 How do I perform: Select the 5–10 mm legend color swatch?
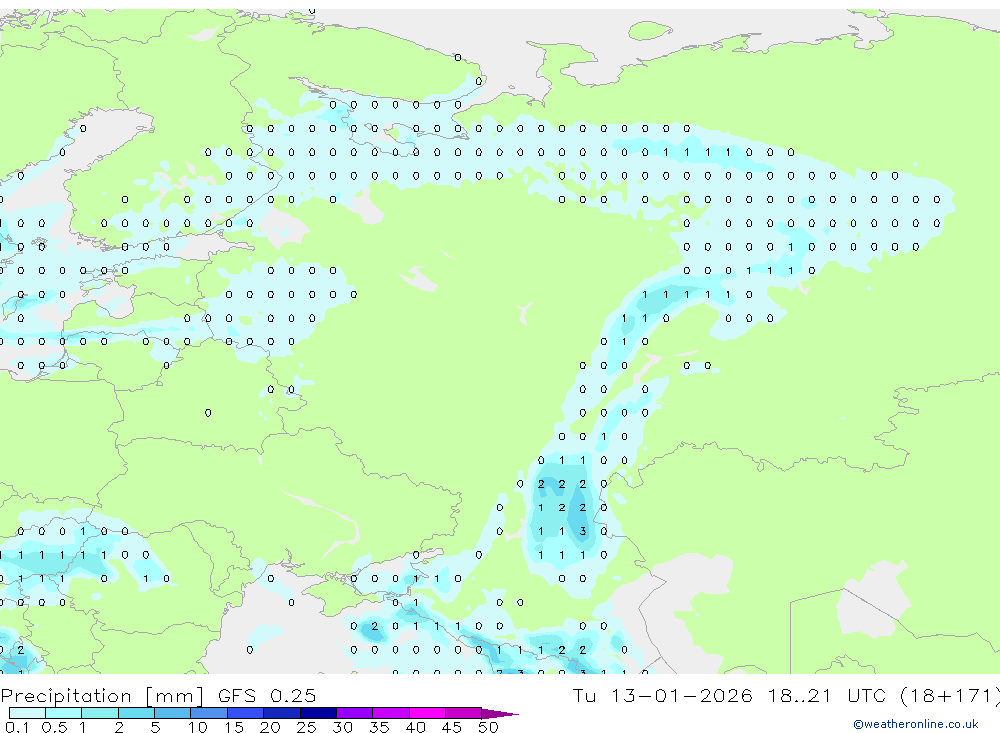(172, 713)
